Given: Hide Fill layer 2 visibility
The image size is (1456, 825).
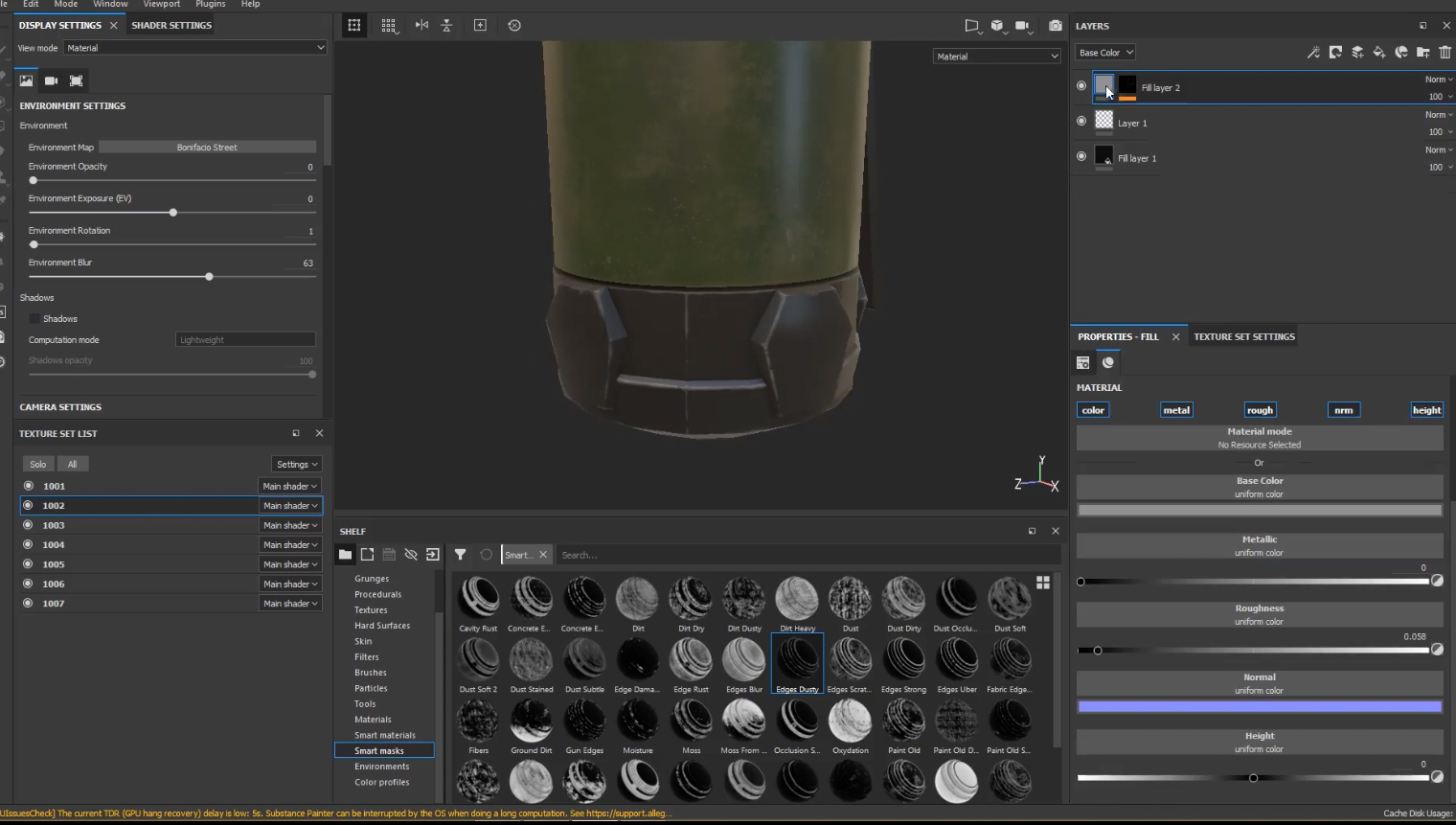Looking at the screenshot, I should coord(1081,86).
